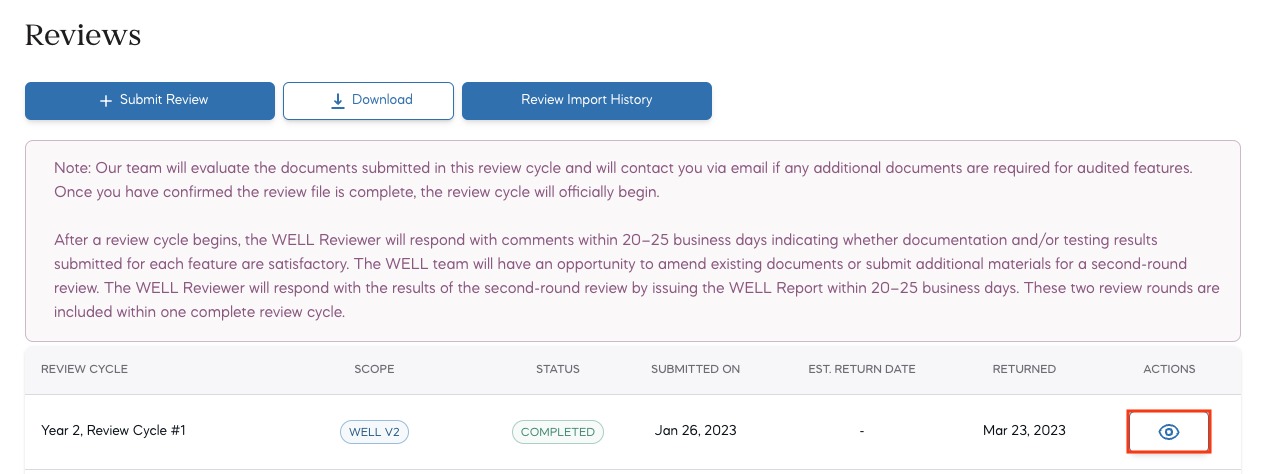Screen dimensions: 1266x474
Task: Click the RETURNED column header
Action: coord(1024,369)
